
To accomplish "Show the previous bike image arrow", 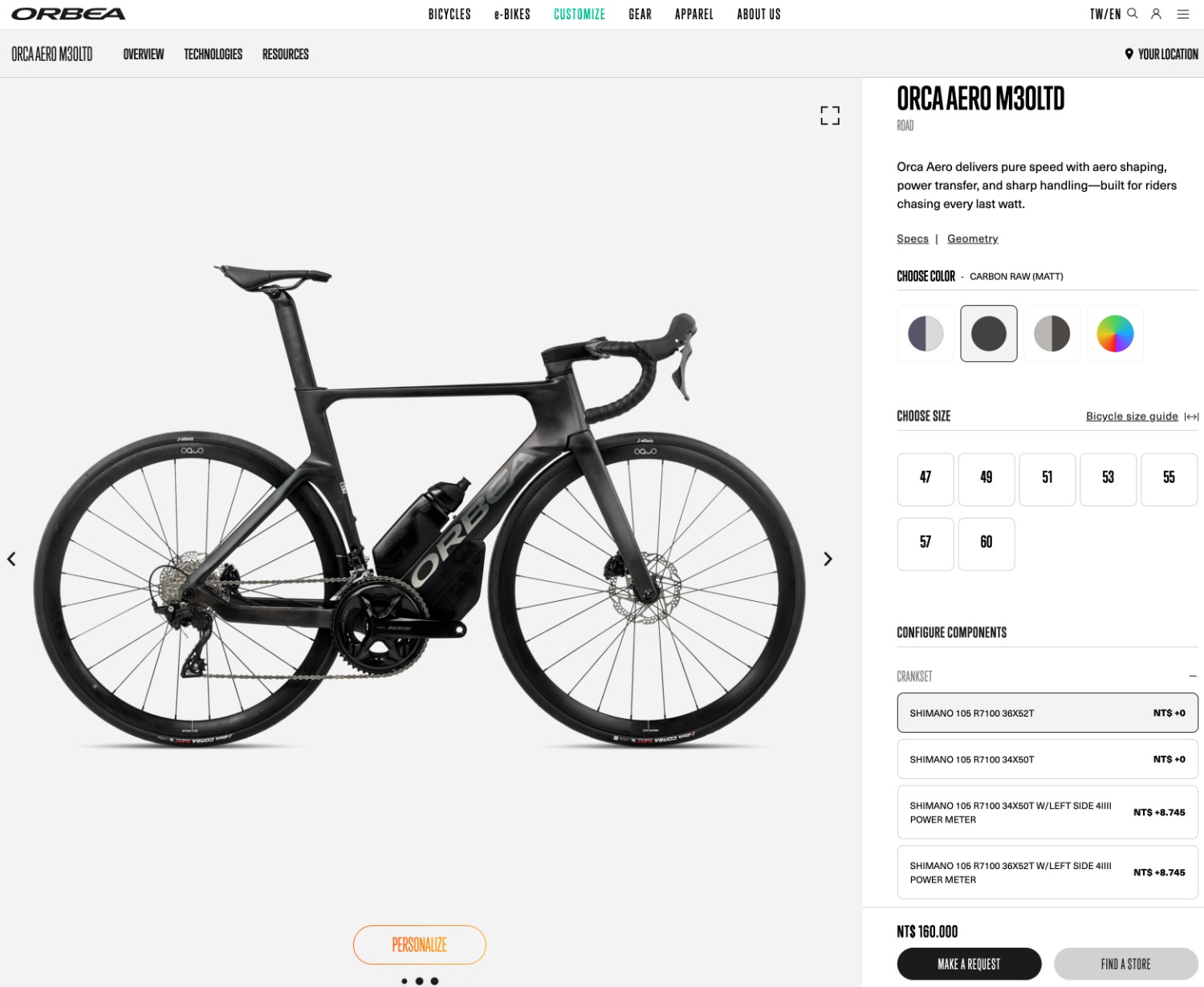I will (x=11, y=559).
